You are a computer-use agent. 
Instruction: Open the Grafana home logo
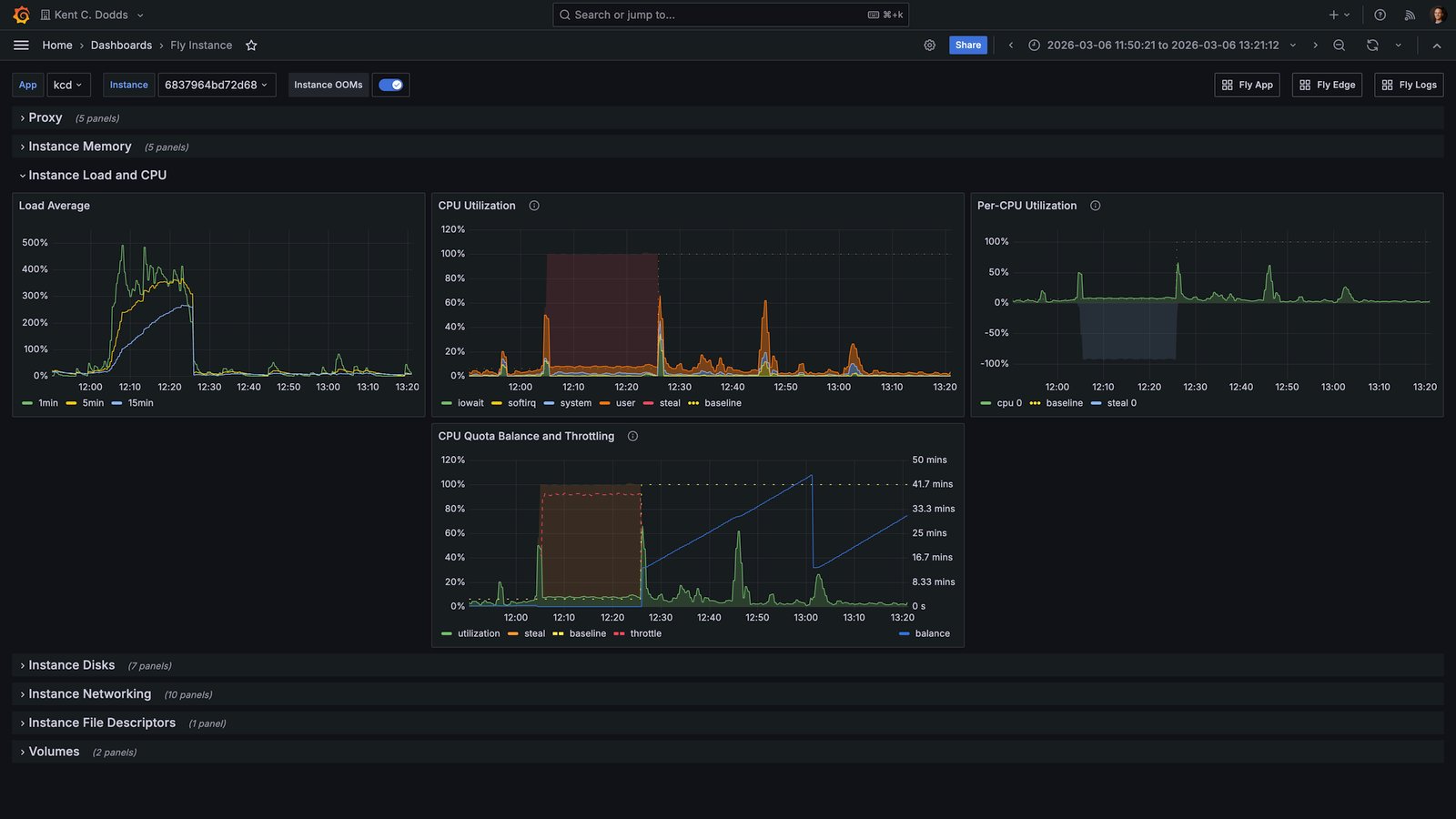(21, 15)
